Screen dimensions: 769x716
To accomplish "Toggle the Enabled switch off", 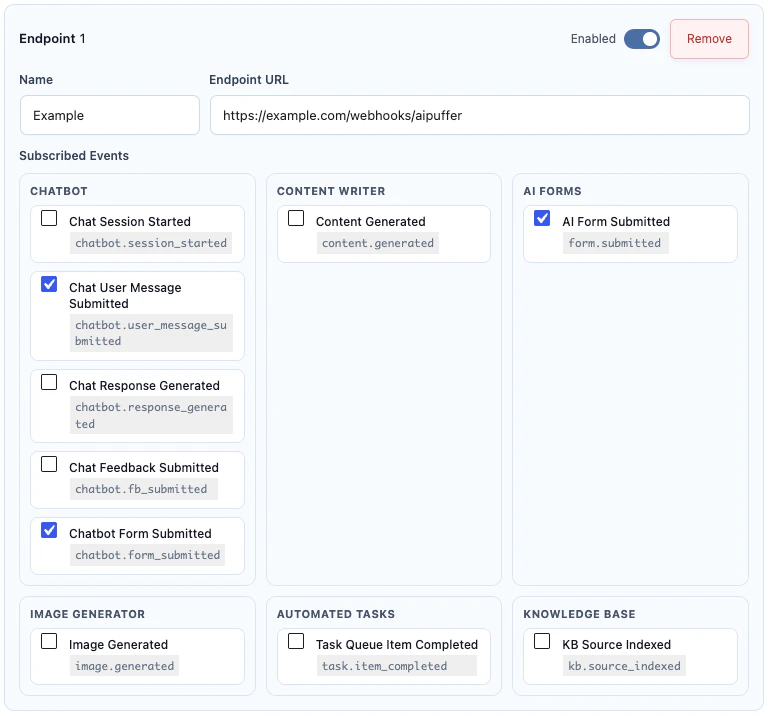I will click(x=641, y=39).
